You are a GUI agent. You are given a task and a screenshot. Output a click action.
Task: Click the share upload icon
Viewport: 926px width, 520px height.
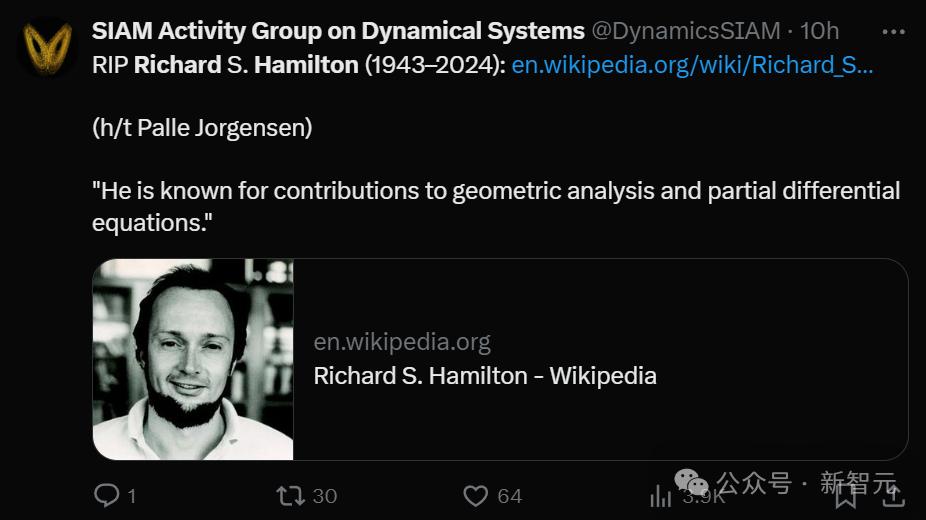point(893,495)
